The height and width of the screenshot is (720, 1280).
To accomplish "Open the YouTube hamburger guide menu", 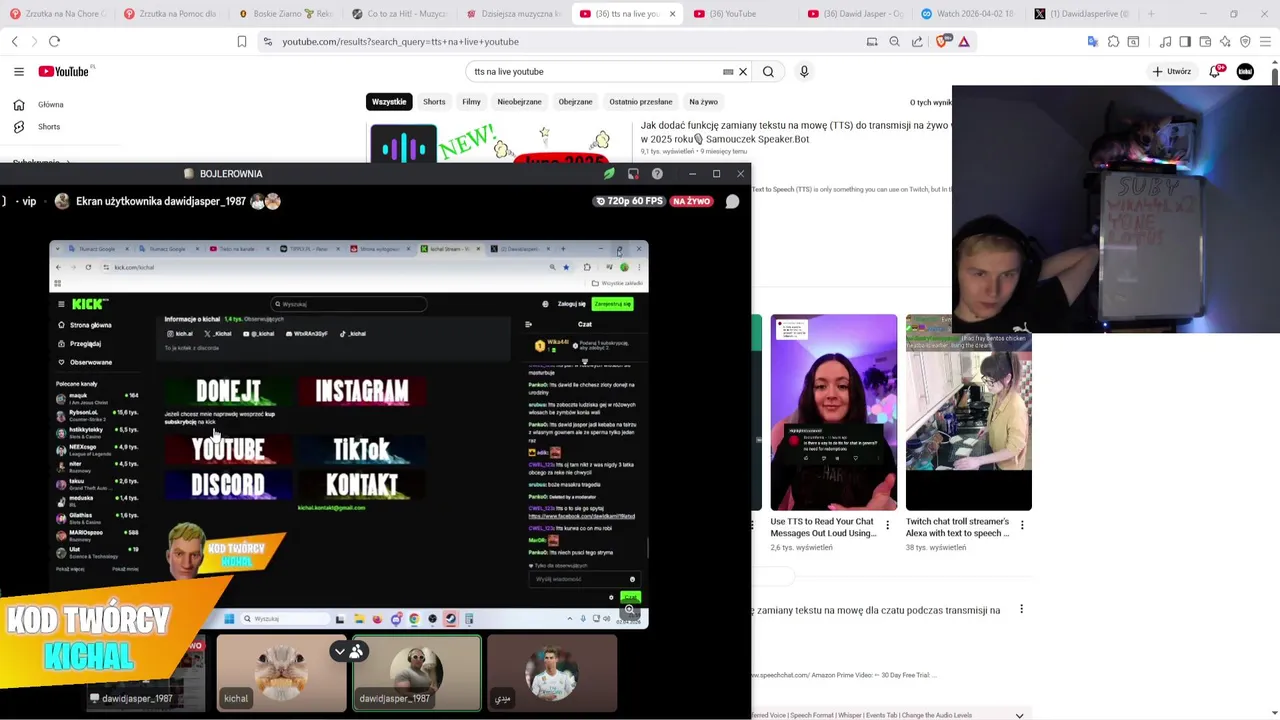I will point(19,71).
